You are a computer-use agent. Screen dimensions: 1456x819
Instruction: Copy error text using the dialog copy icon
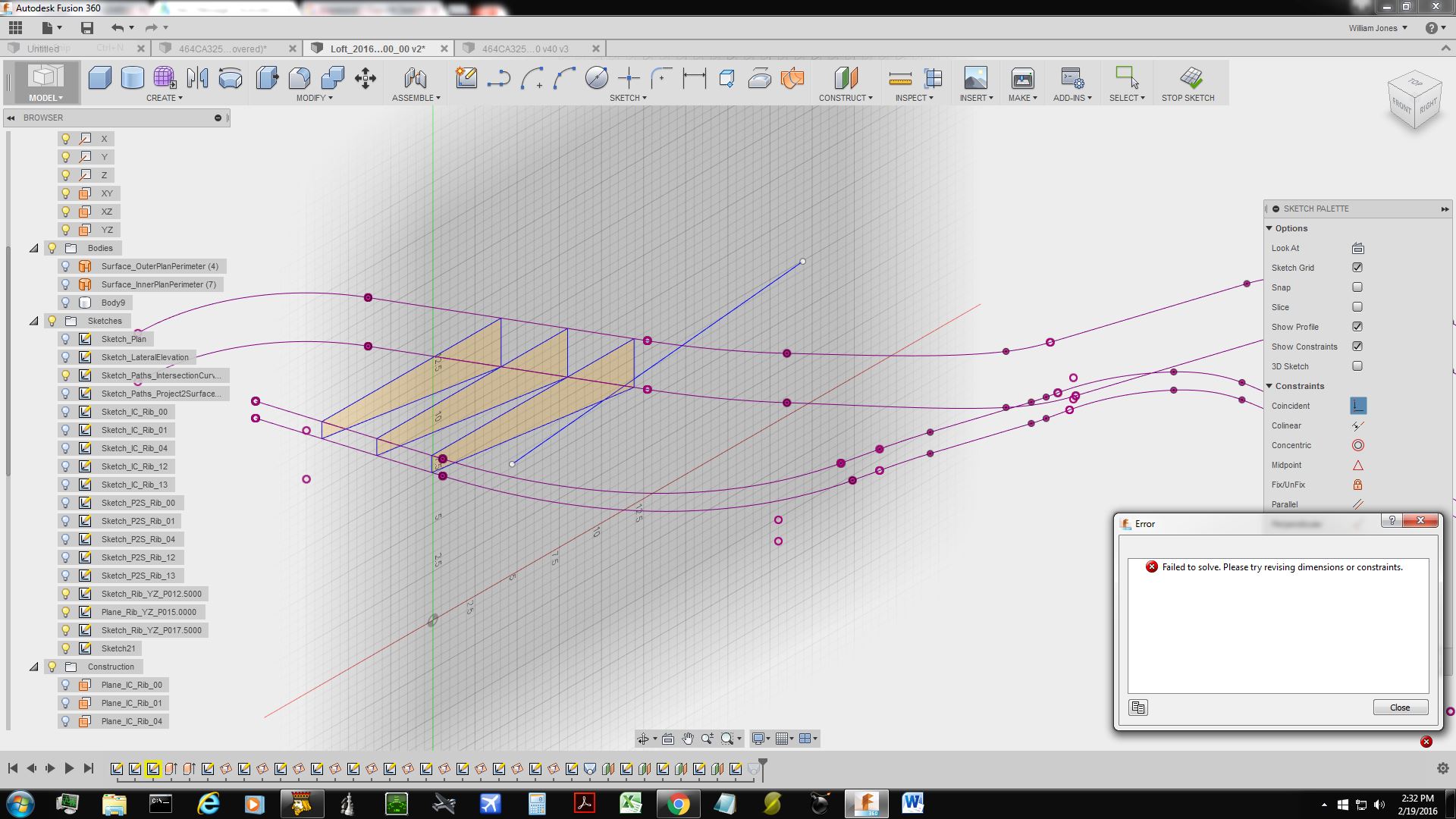(1138, 708)
